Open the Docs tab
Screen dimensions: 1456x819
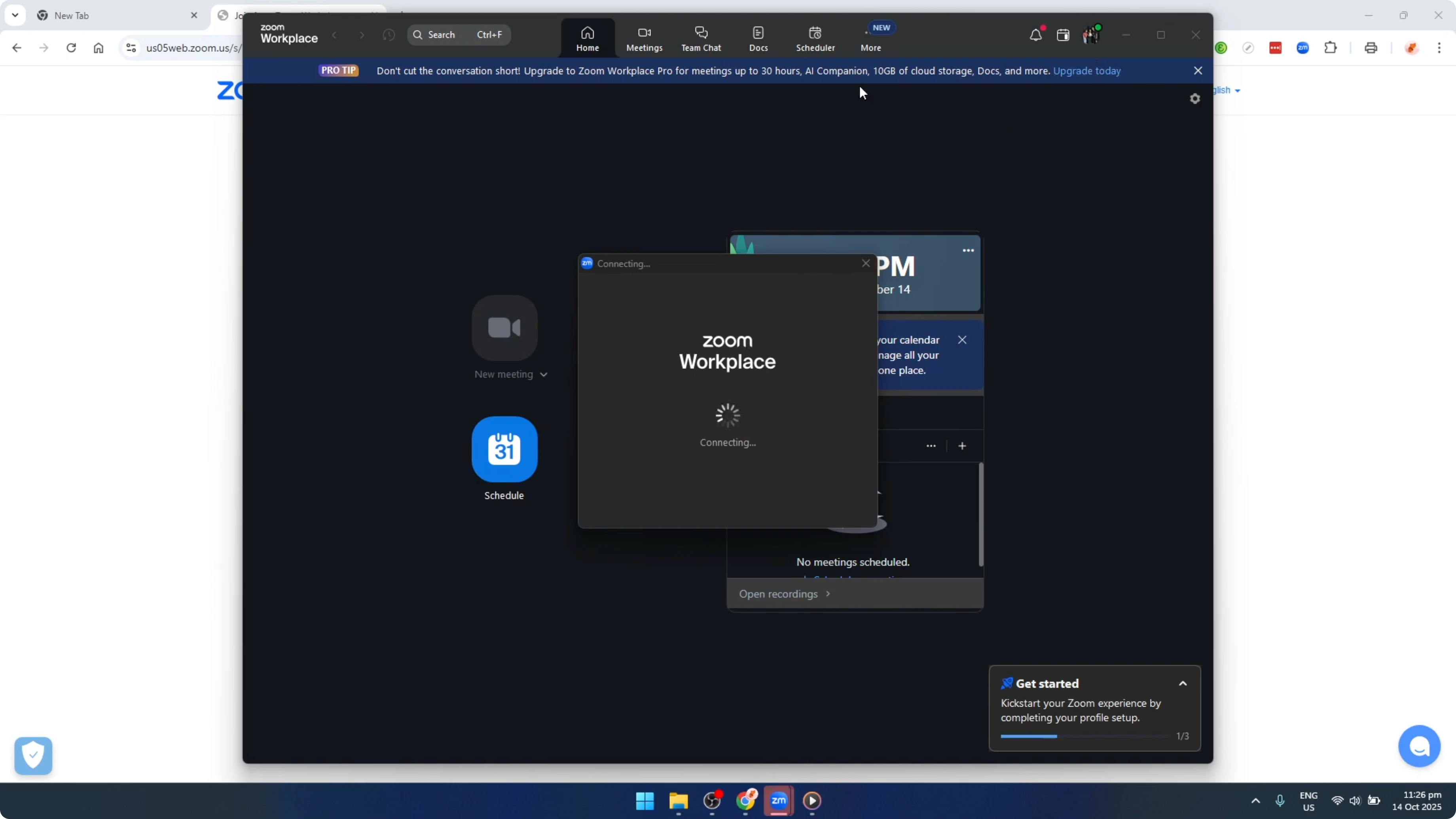[758, 38]
